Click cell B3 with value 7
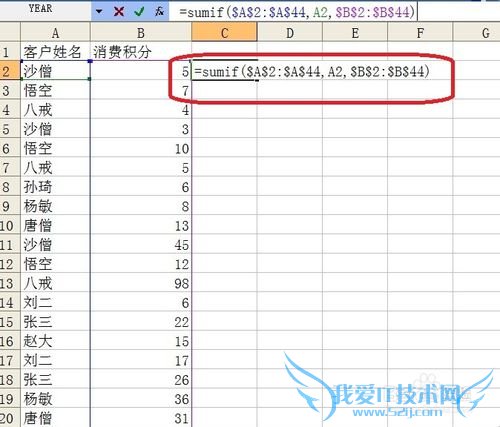 pyautogui.click(x=141, y=90)
